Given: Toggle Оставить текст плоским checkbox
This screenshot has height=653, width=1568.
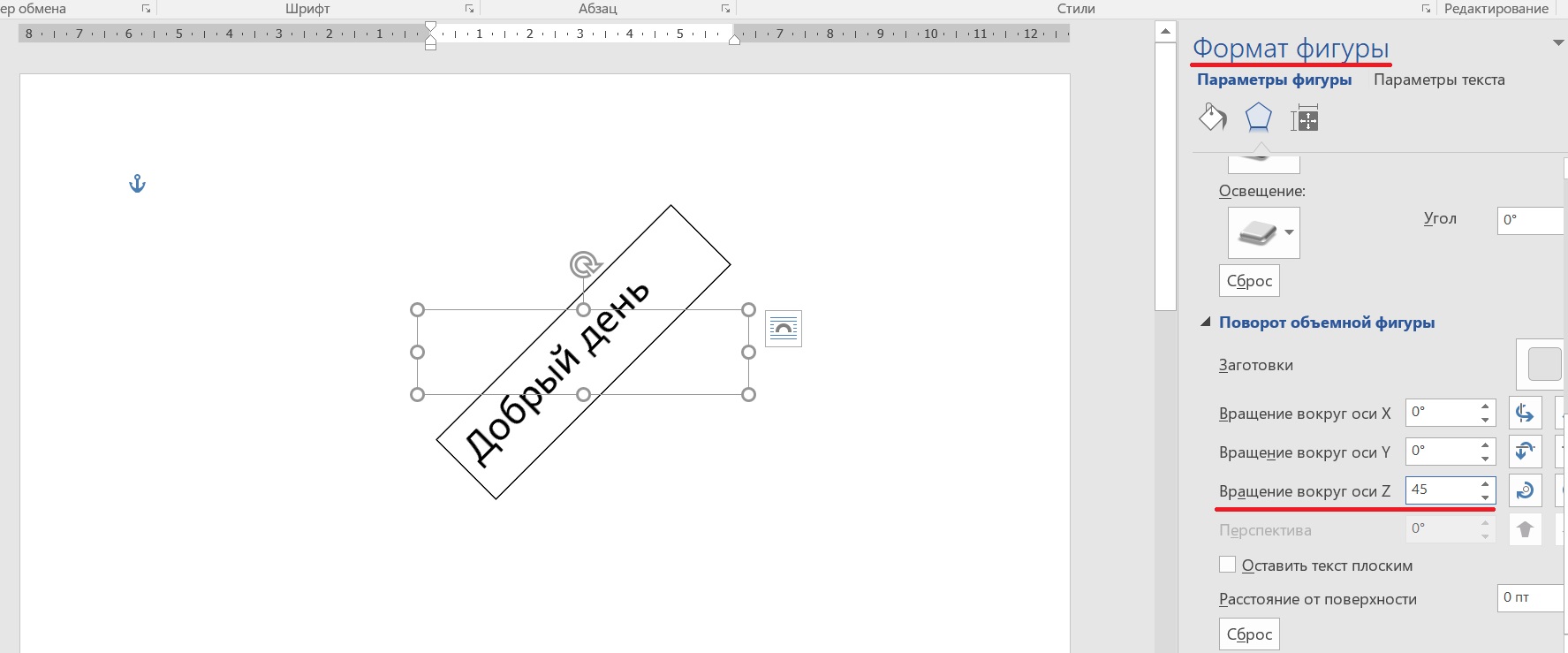Looking at the screenshot, I should [1227, 565].
